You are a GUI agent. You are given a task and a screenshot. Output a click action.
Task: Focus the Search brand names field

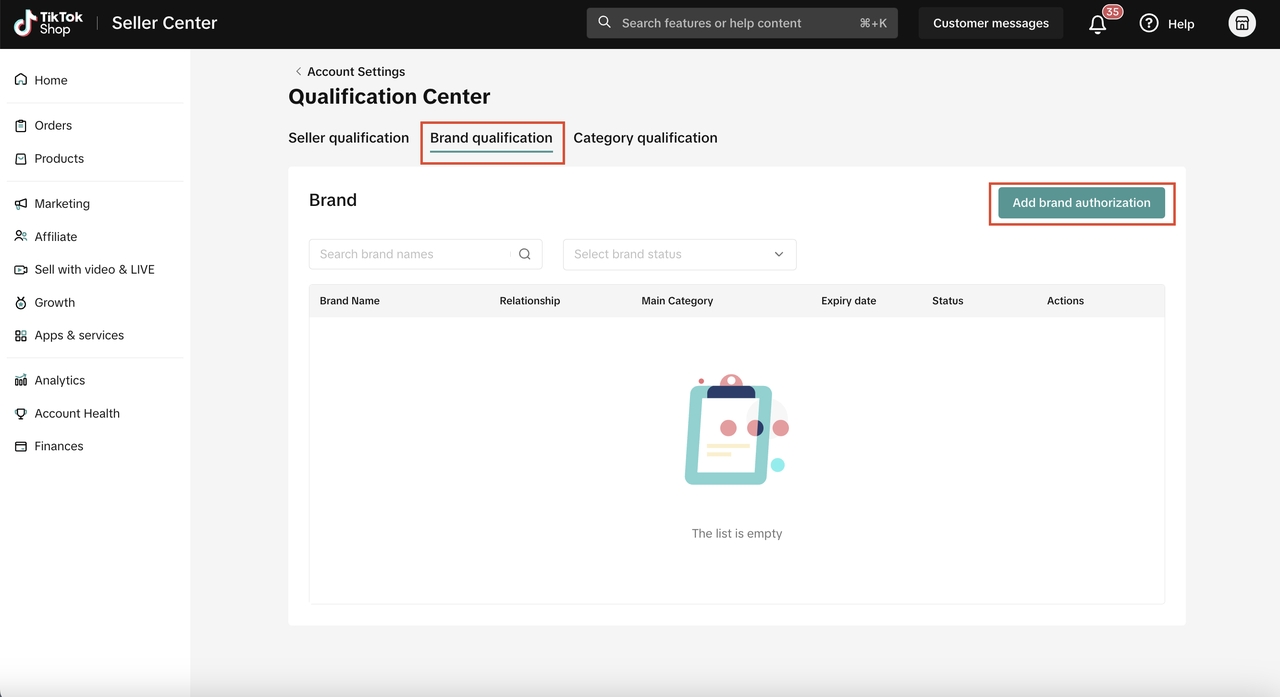pyautogui.click(x=412, y=254)
